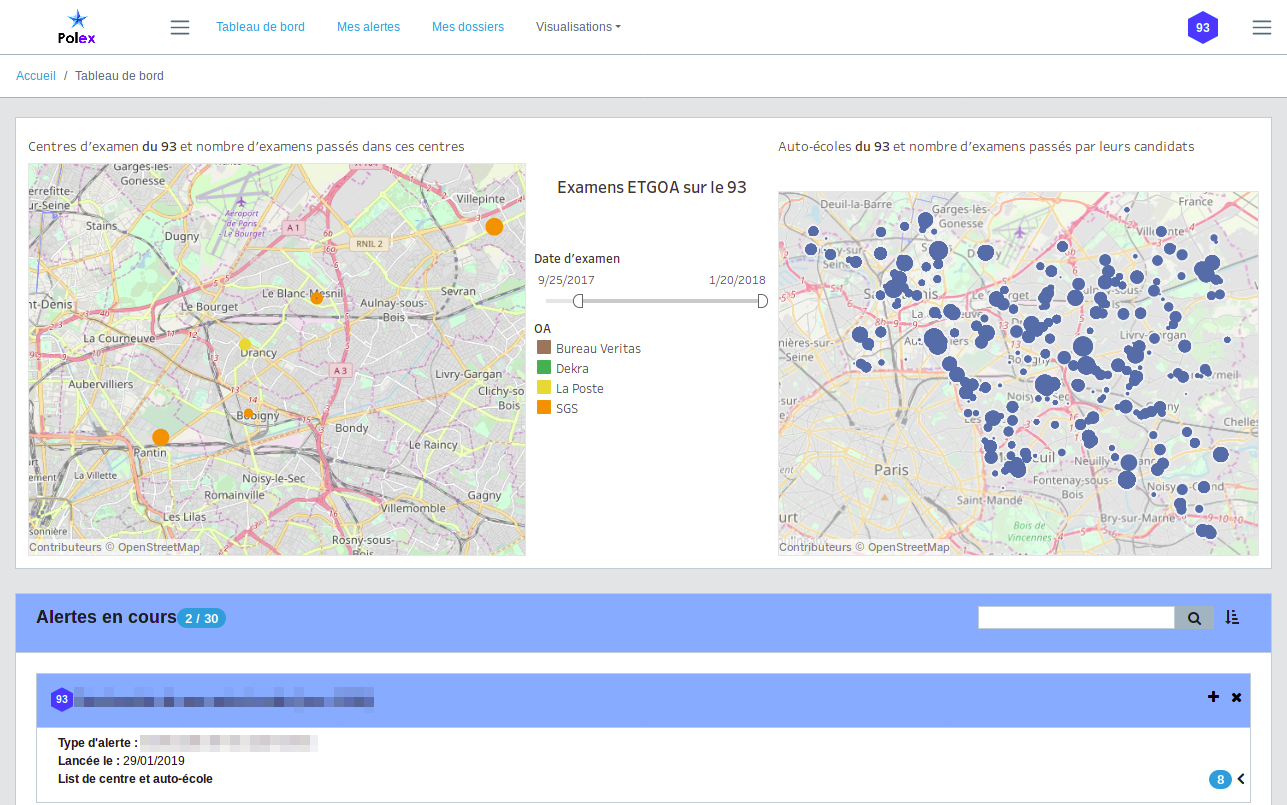Image resolution: width=1287 pixels, height=805 pixels.
Task: Select SGS orange legend swatch
Action: 544,408
